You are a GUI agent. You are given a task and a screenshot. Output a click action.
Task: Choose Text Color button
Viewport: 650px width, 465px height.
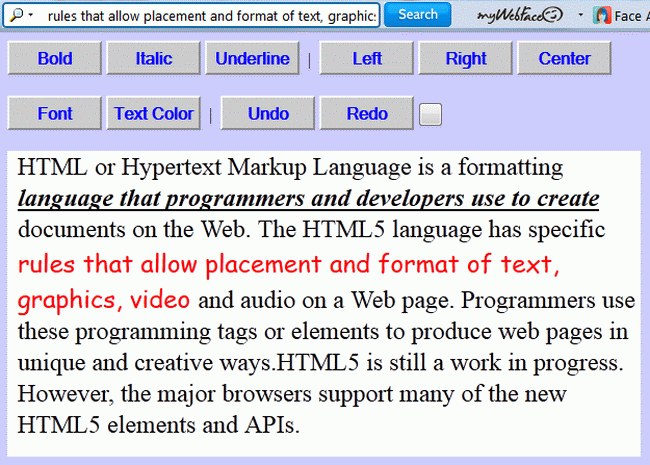coord(153,113)
